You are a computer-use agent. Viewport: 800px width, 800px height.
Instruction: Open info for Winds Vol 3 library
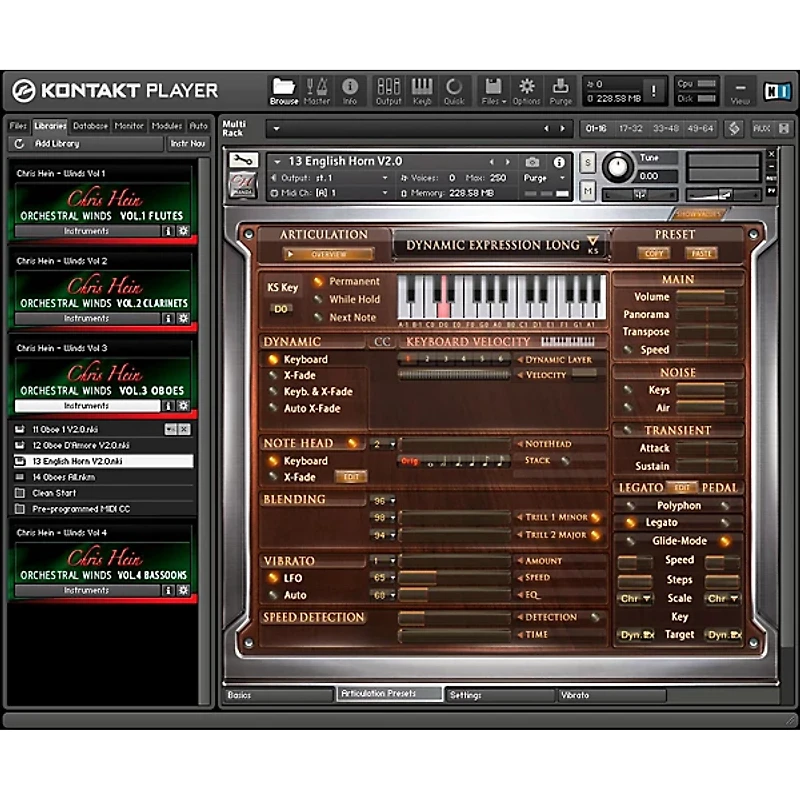[x=167, y=406]
